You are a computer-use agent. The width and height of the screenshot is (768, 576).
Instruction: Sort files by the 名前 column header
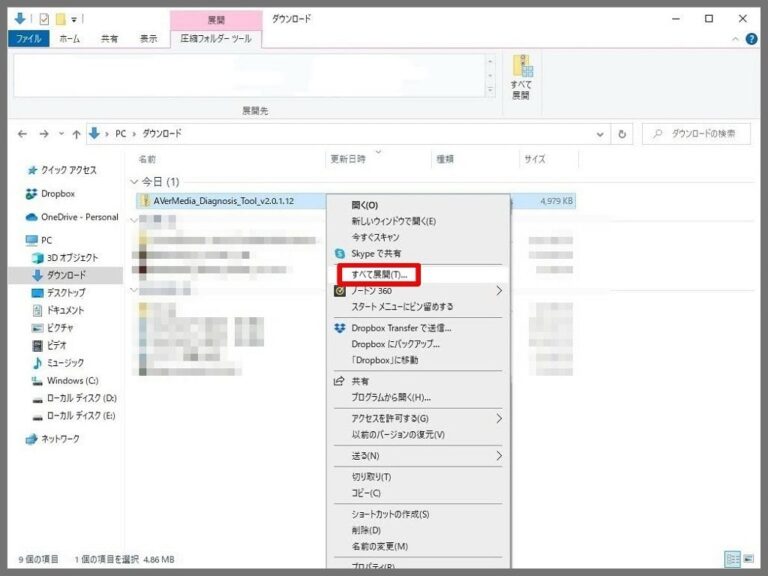[147, 159]
